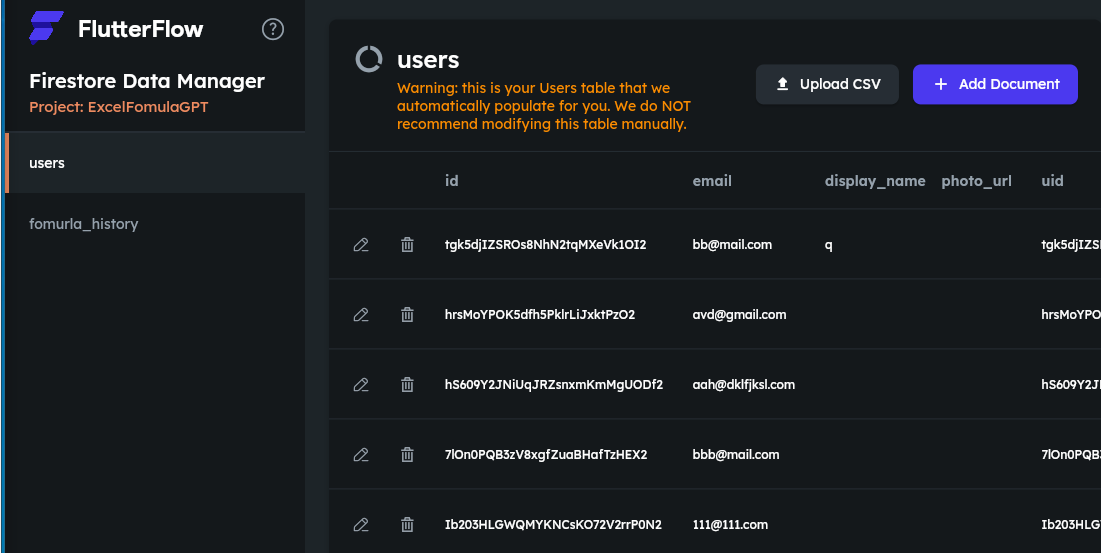Click the orange users table warning text
The width and height of the screenshot is (1101, 553).
(544, 106)
